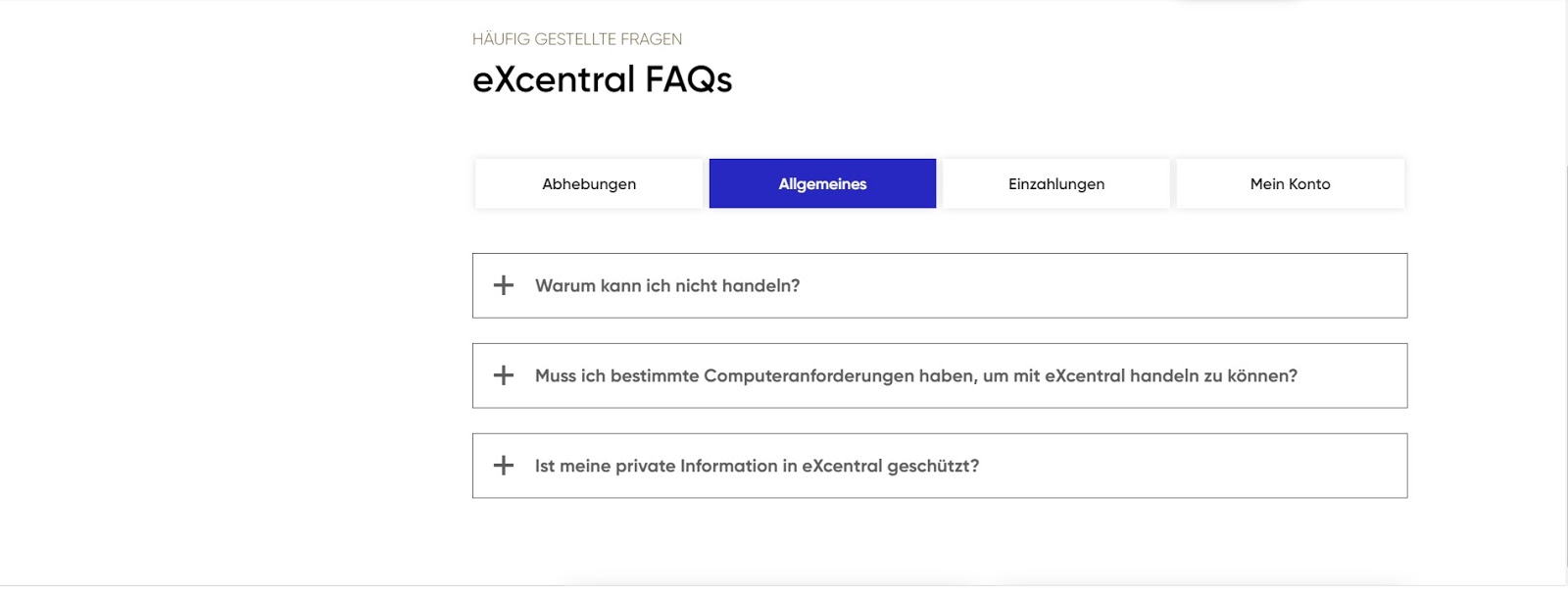Click the plus icon beside 'Ist meine private Information'
Viewport: 1568px width, 595px height.
click(x=504, y=466)
